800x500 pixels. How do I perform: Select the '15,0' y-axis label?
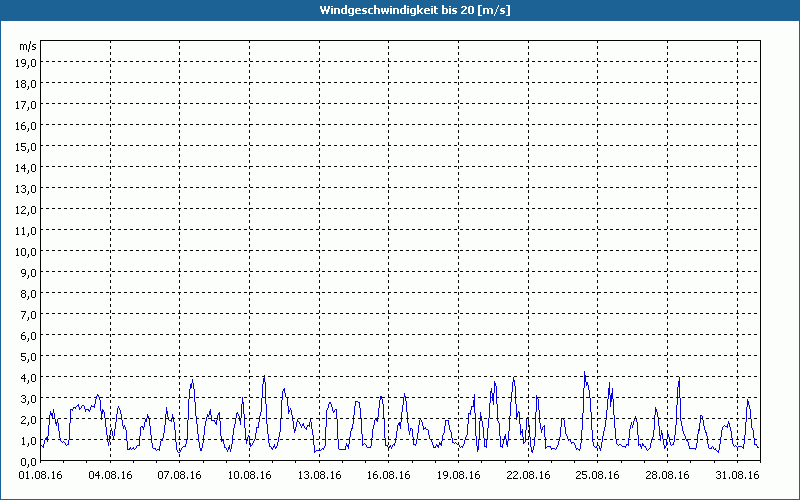click(x=26, y=147)
